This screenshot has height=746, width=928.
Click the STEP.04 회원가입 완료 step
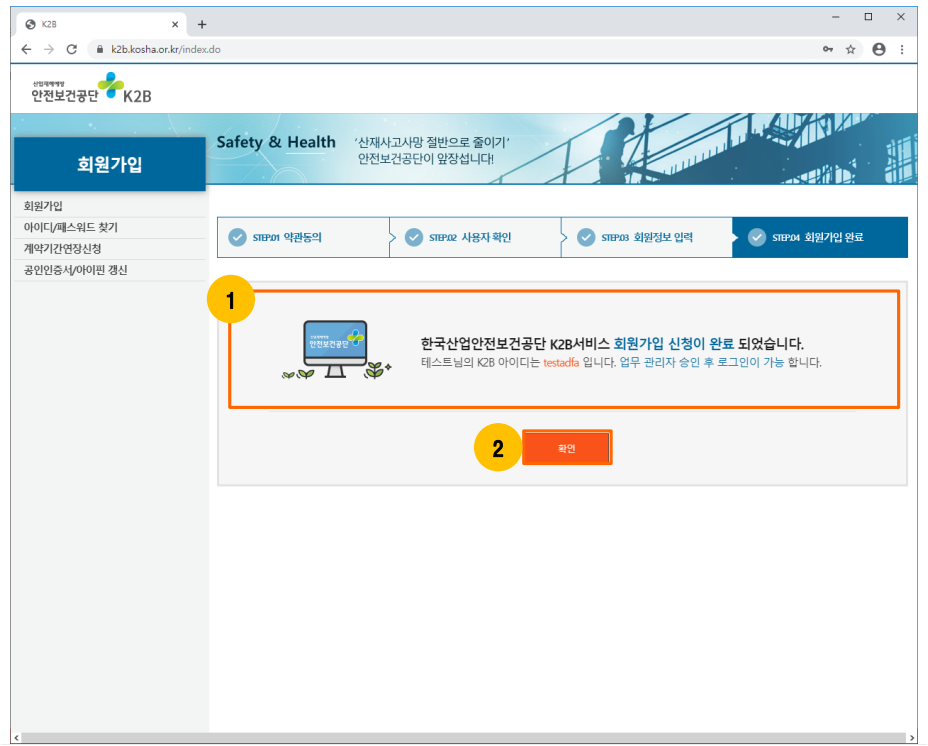(820, 237)
